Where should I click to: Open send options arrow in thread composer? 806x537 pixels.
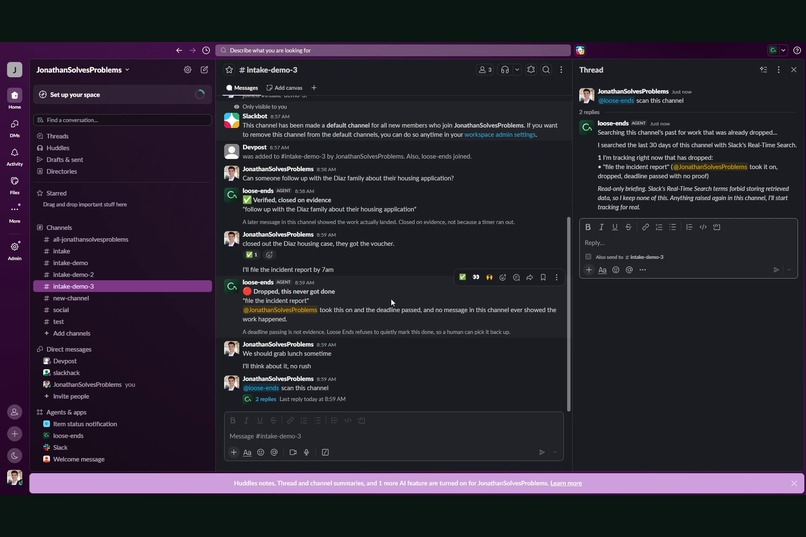pos(789,270)
